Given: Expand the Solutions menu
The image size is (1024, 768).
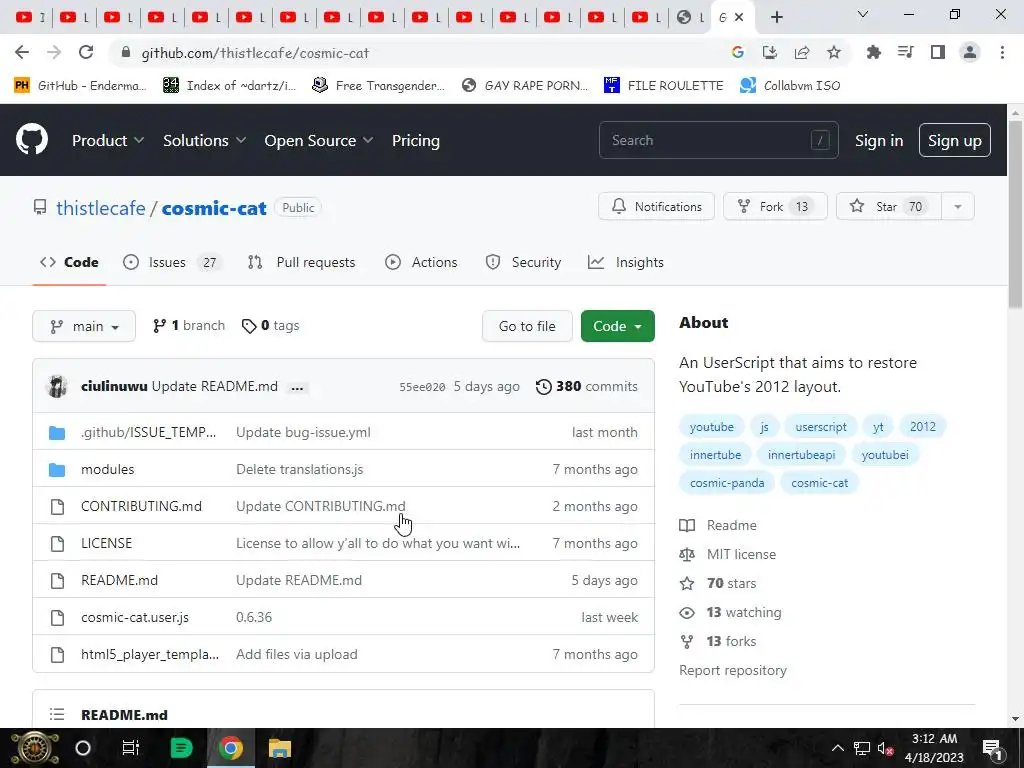Looking at the screenshot, I should tap(204, 140).
